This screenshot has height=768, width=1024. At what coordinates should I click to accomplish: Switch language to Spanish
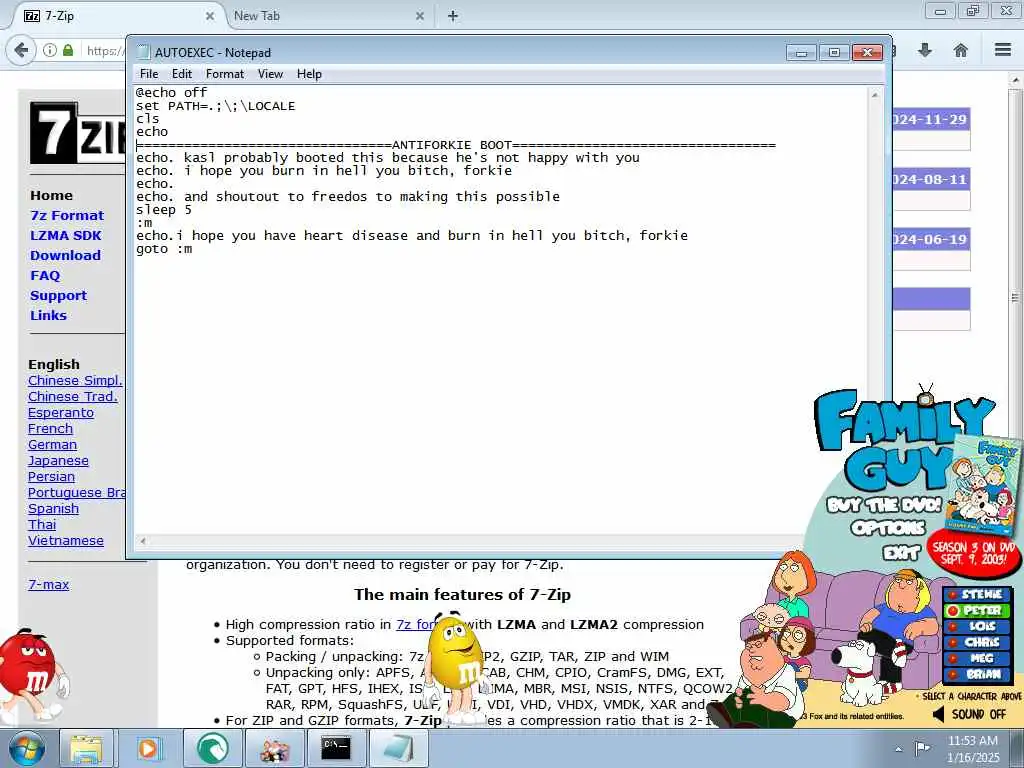(53, 508)
